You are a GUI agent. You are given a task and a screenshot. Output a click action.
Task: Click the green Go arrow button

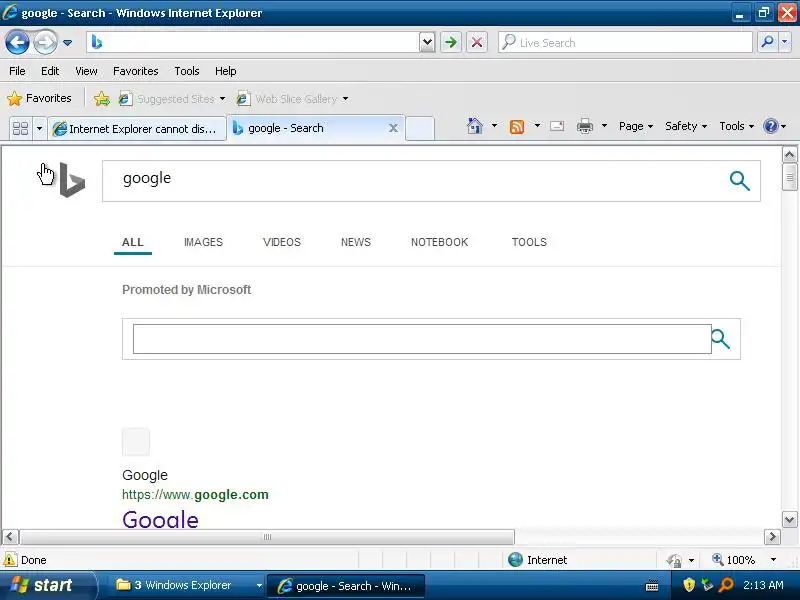tap(451, 42)
